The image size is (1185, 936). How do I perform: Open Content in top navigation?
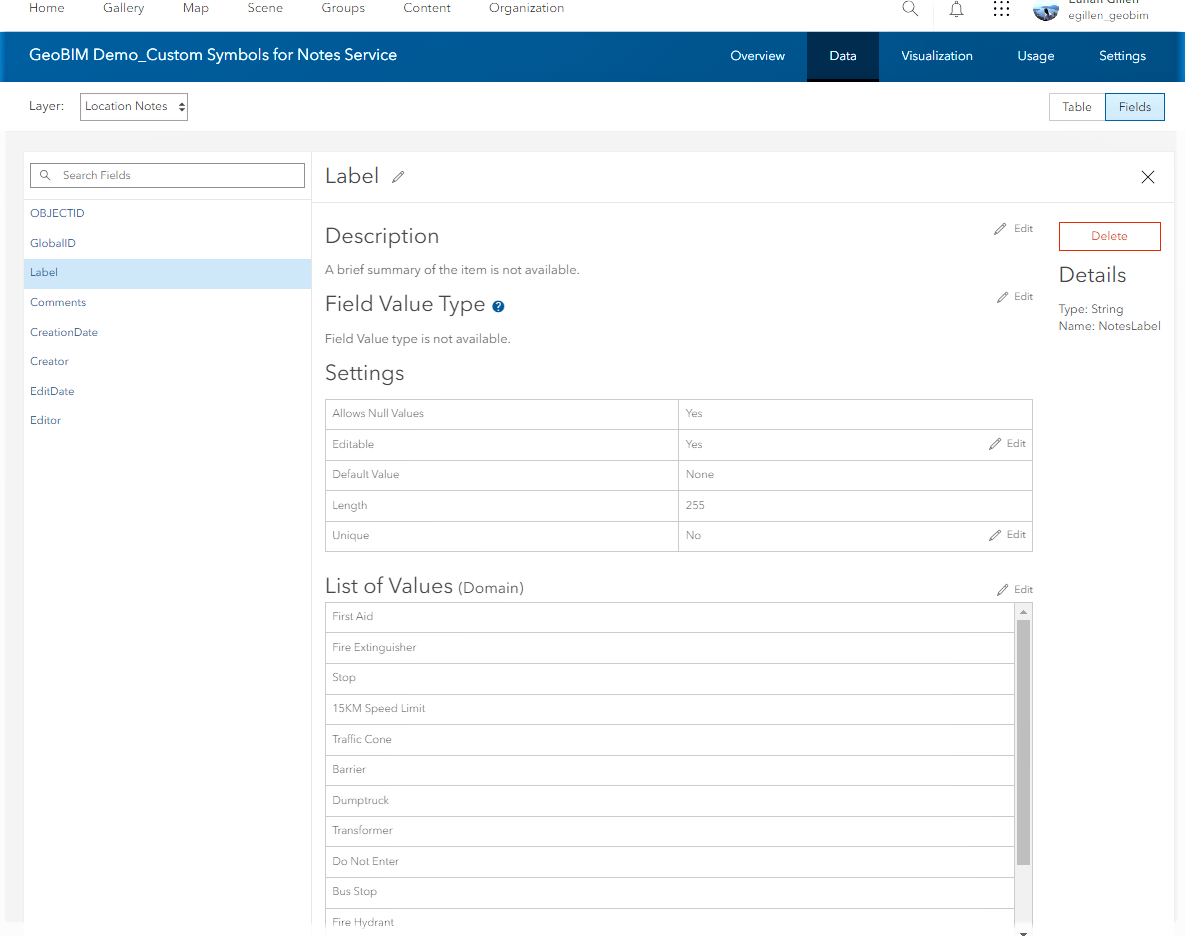(427, 8)
